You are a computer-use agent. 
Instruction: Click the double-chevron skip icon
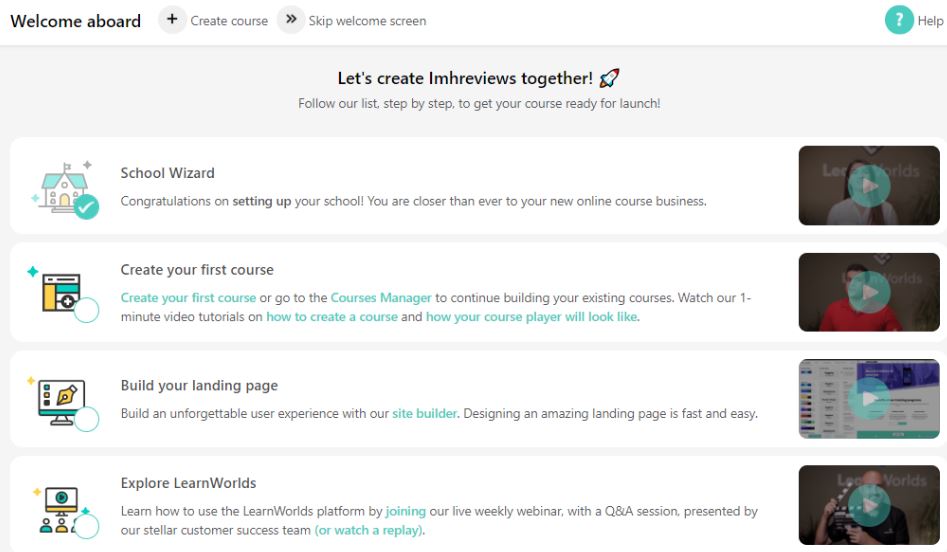coord(291,20)
